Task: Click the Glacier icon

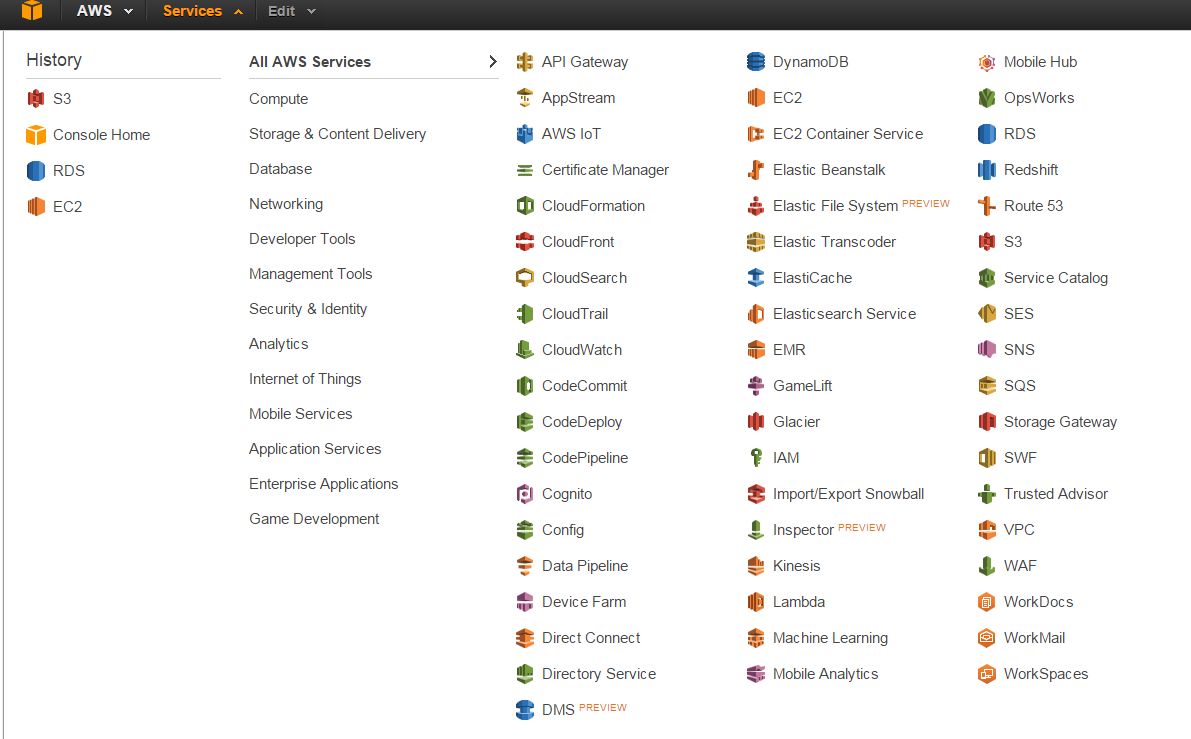Action: tap(756, 422)
